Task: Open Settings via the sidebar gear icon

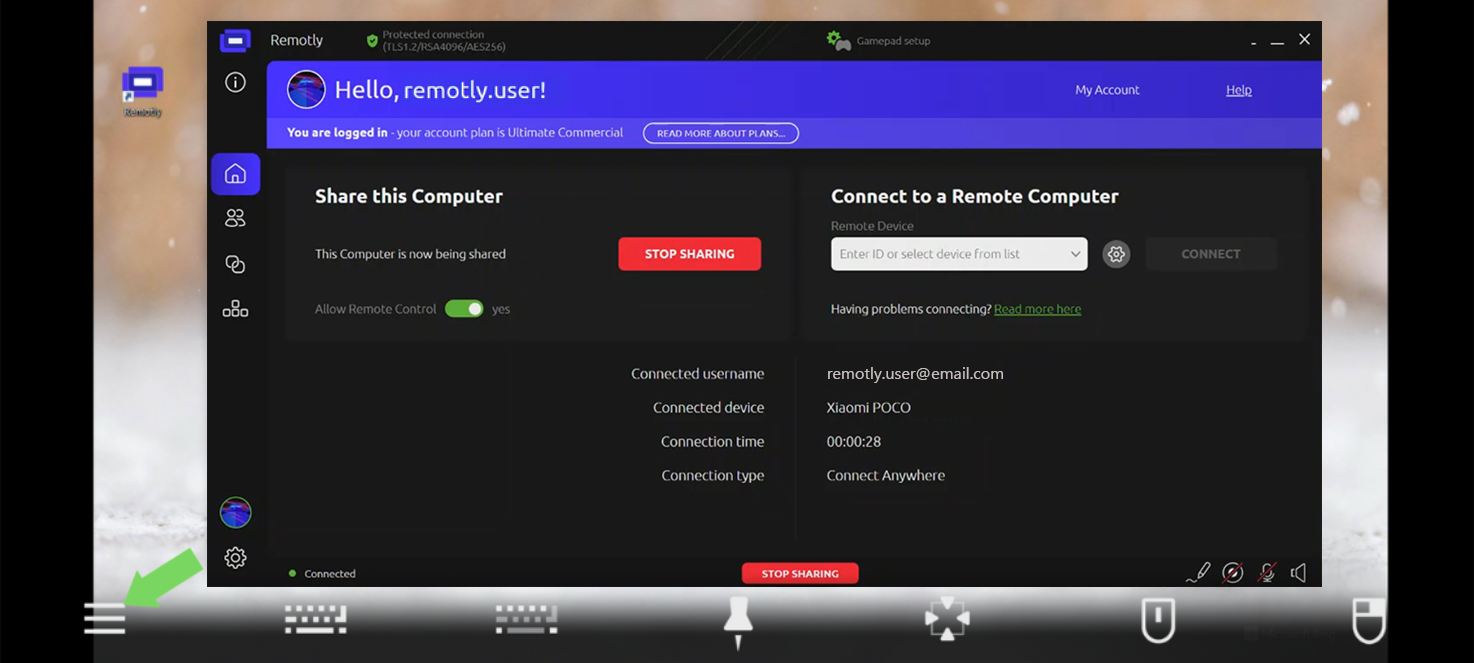Action: 235,557
